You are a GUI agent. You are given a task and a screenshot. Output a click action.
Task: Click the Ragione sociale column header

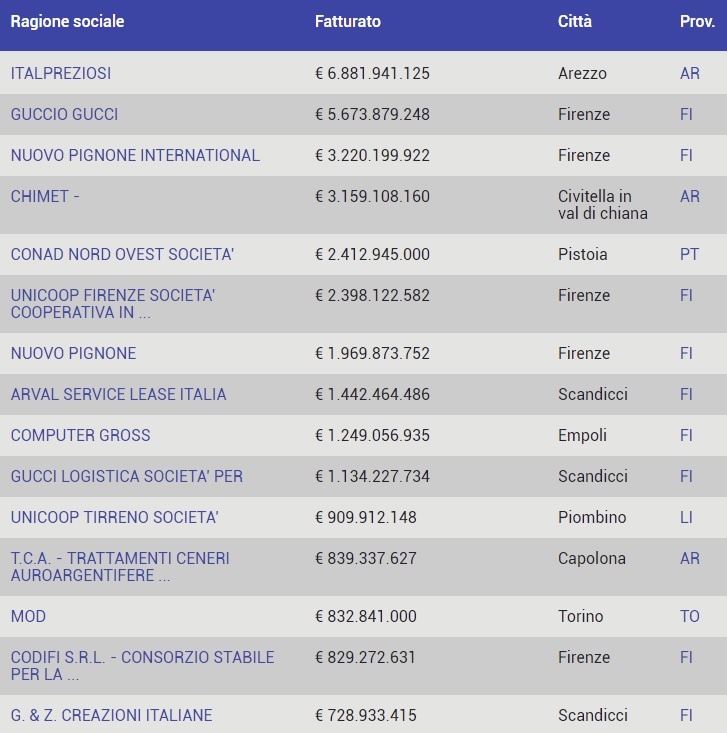(67, 21)
